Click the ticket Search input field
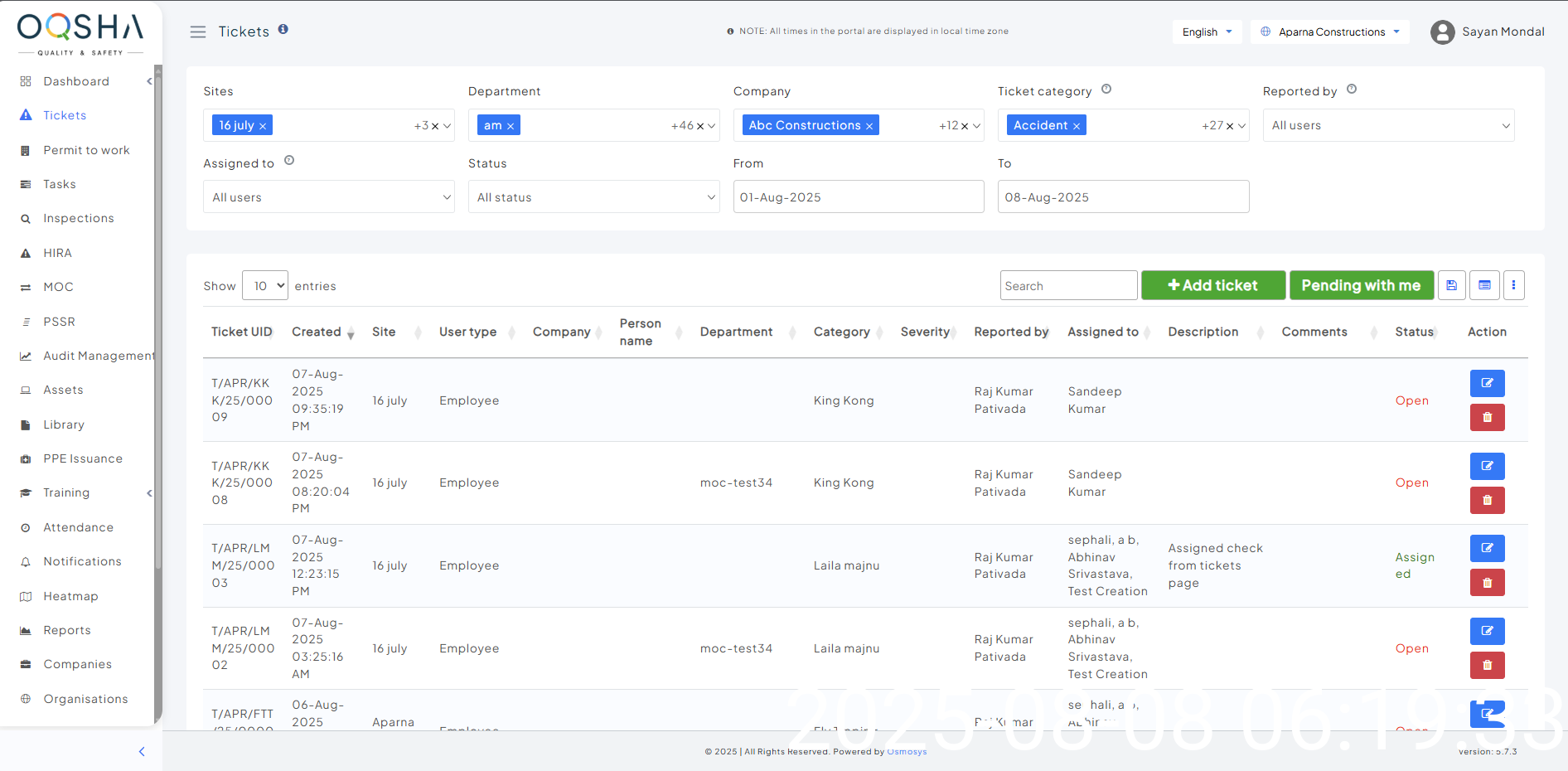 [x=1067, y=286]
